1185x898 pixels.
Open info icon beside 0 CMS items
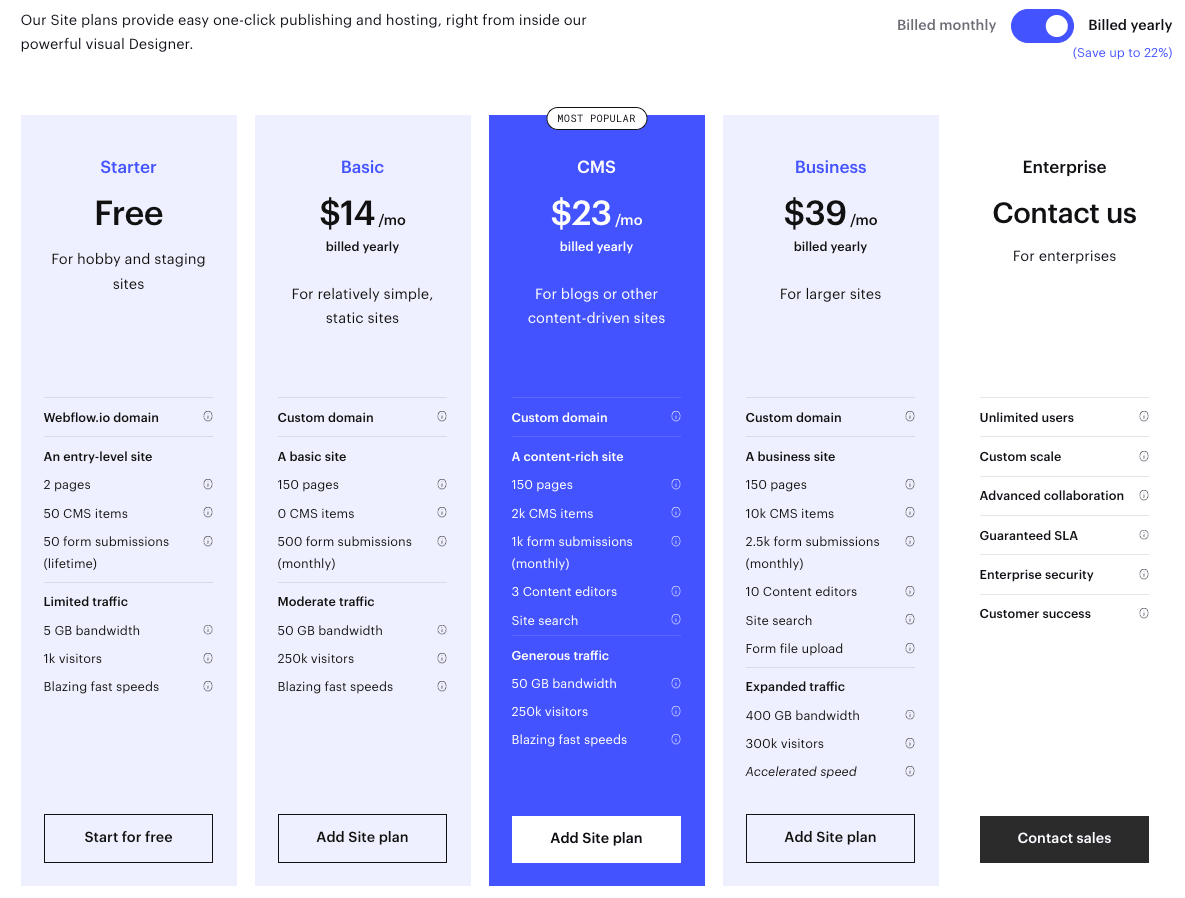[x=442, y=512]
